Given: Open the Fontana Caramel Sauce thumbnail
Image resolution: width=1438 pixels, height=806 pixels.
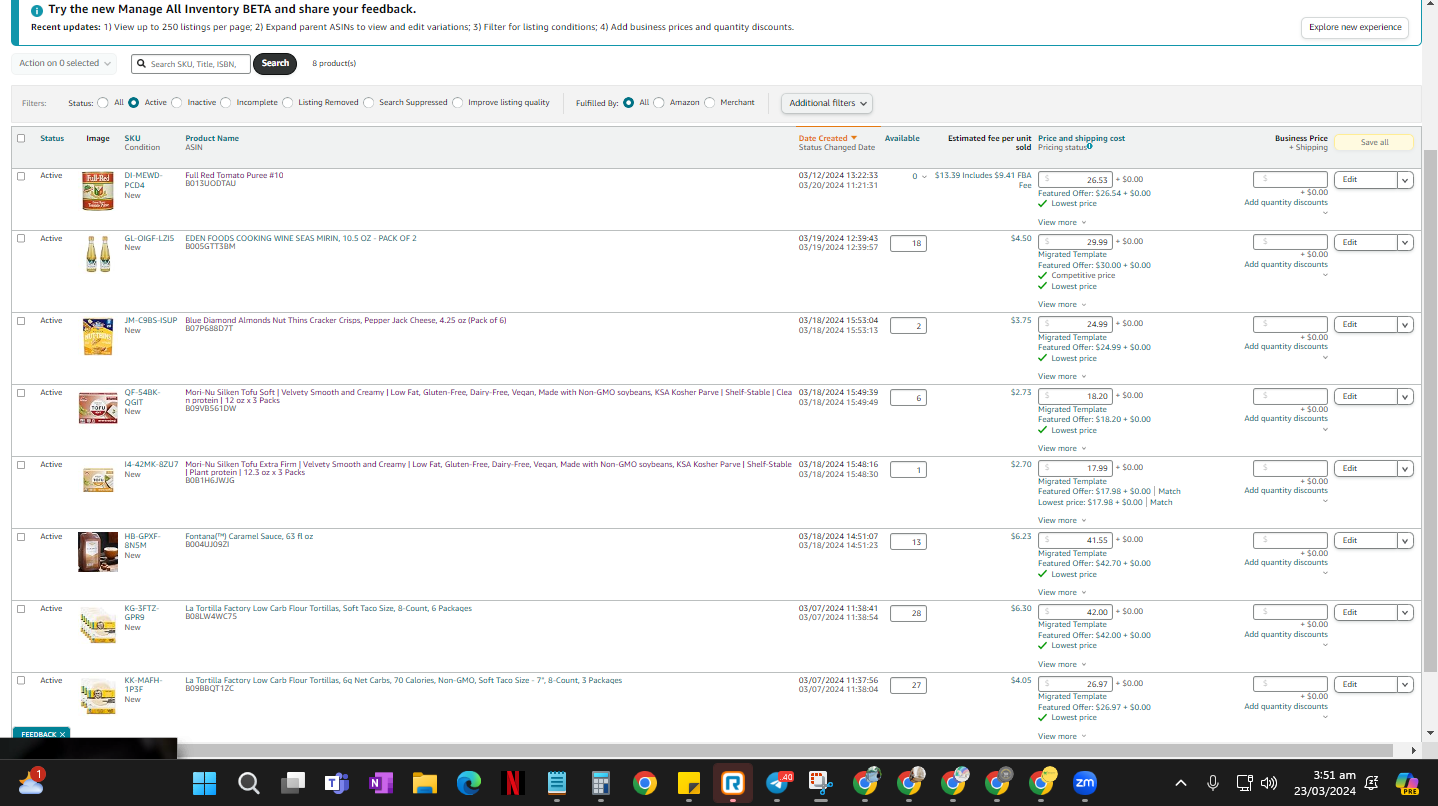Looking at the screenshot, I should pos(98,552).
